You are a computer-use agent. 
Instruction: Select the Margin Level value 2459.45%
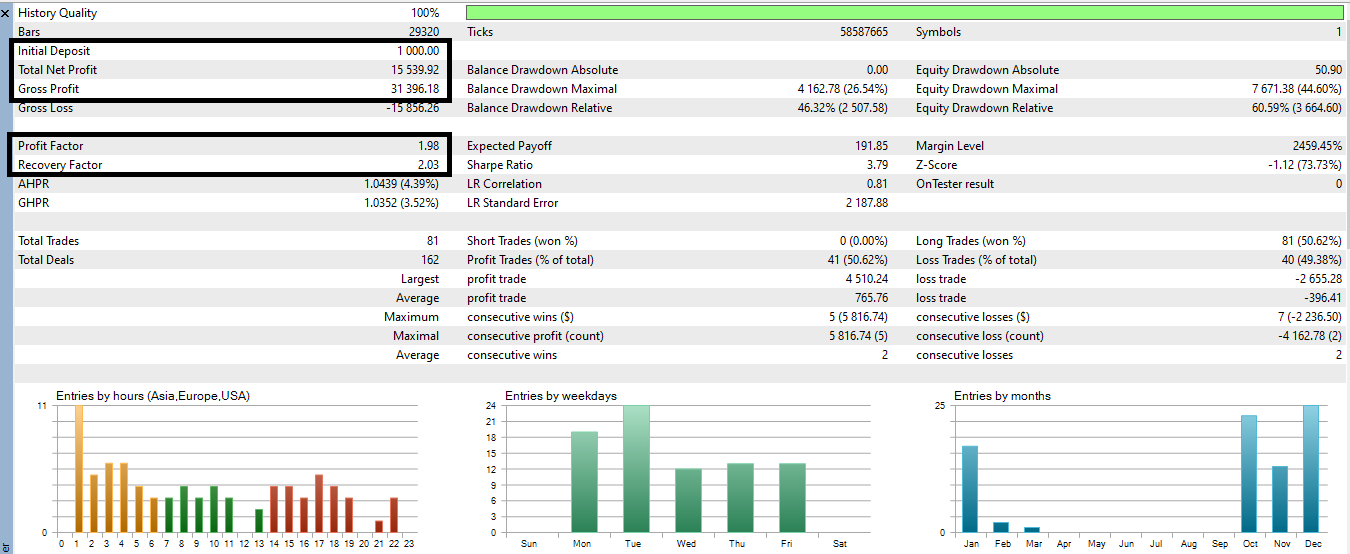[x=1310, y=146]
